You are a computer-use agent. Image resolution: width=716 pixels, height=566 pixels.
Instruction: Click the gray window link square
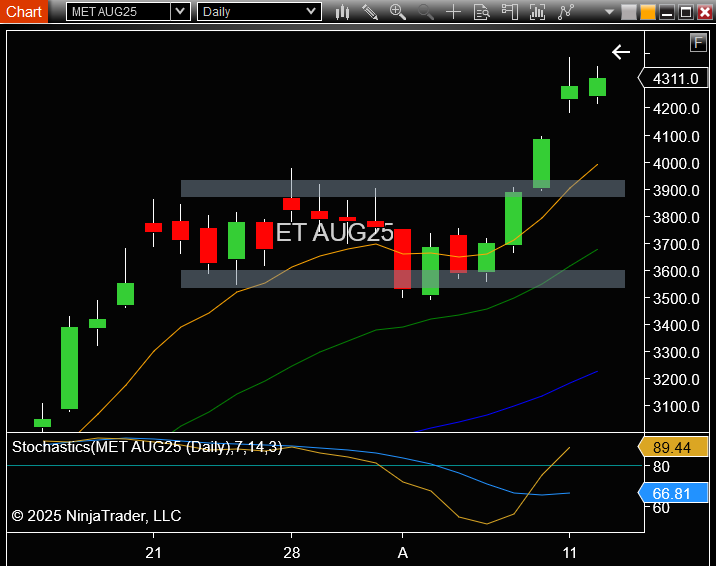click(x=629, y=12)
